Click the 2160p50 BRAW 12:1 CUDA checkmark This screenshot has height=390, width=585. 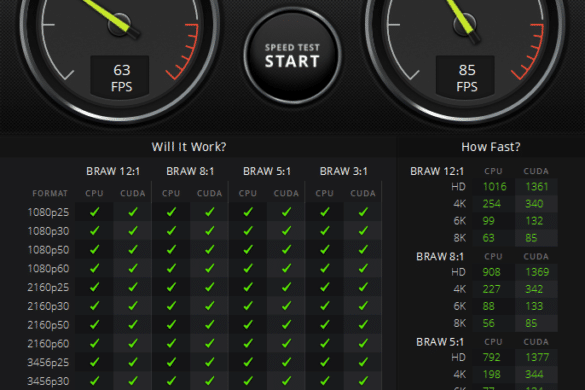coord(133,324)
